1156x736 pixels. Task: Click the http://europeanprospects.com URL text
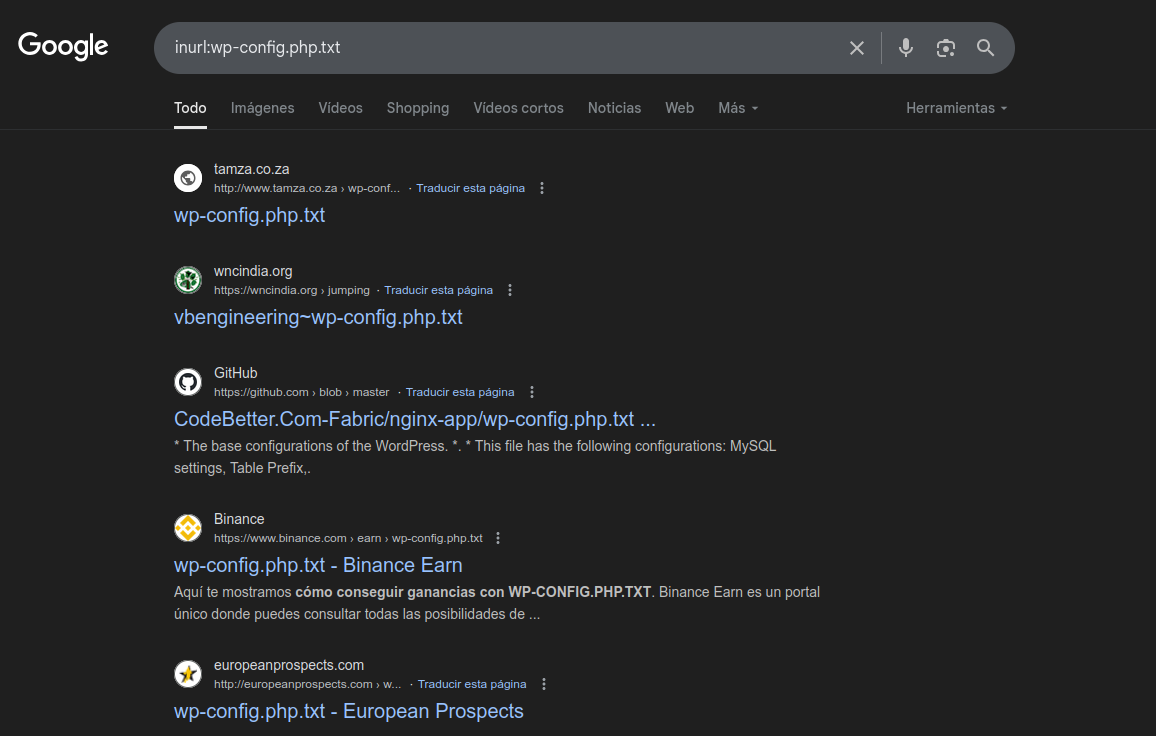pyautogui.click(x=307, y=684)
